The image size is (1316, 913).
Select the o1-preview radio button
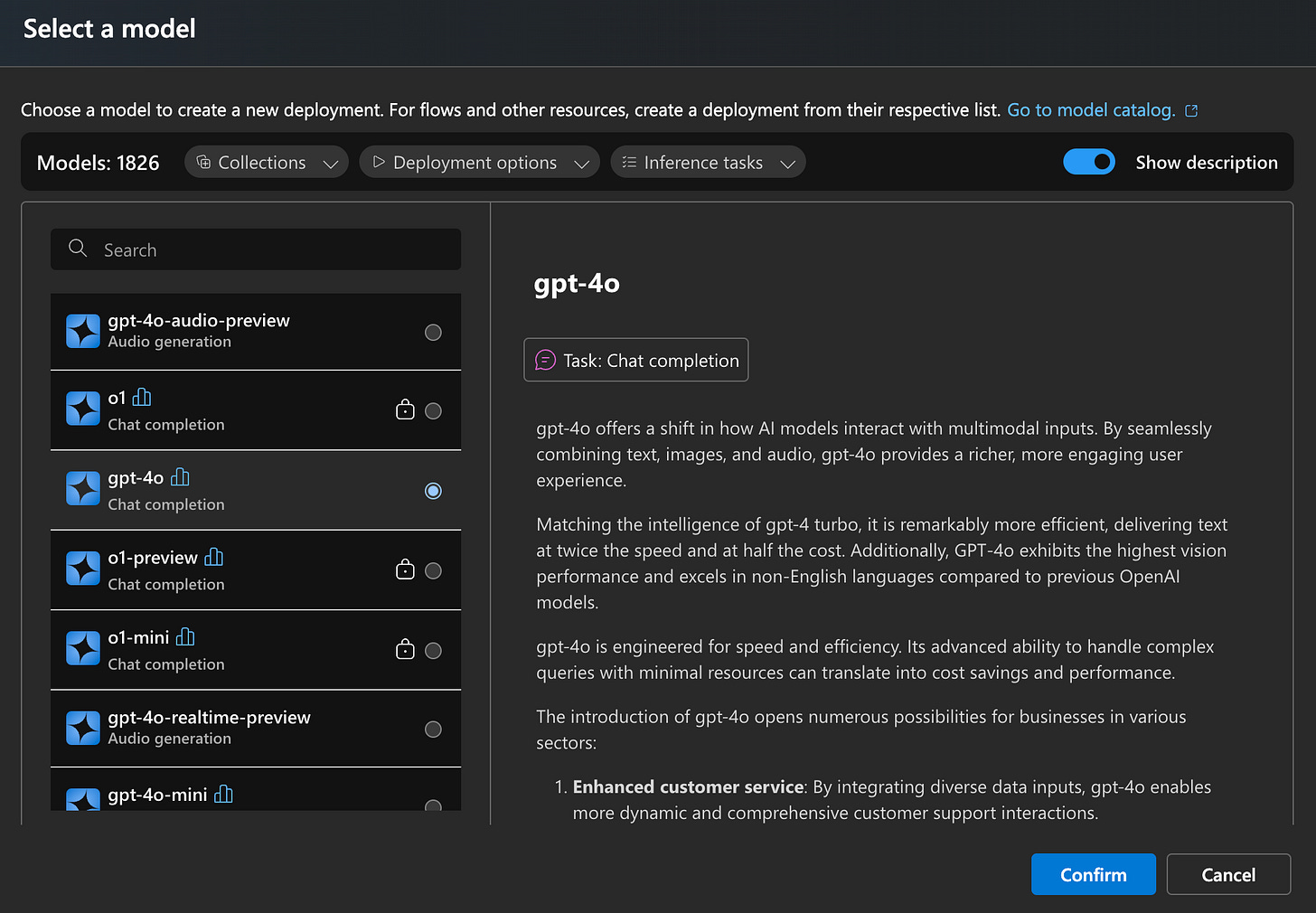pyautogui.click(x=434, y=571)
